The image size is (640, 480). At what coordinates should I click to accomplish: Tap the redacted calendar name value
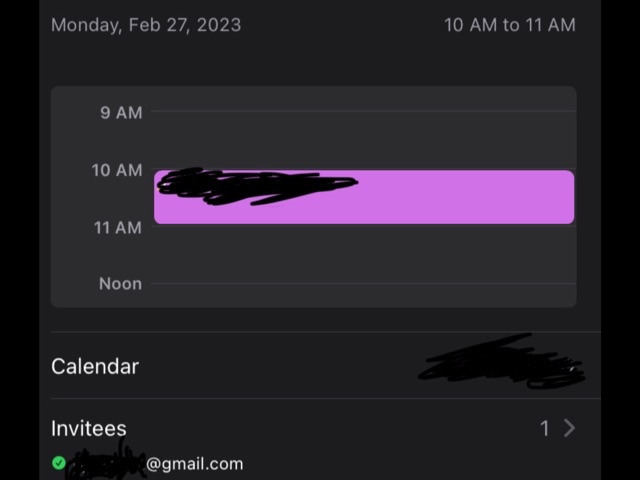pyautogui.click(x=502, y=364)
